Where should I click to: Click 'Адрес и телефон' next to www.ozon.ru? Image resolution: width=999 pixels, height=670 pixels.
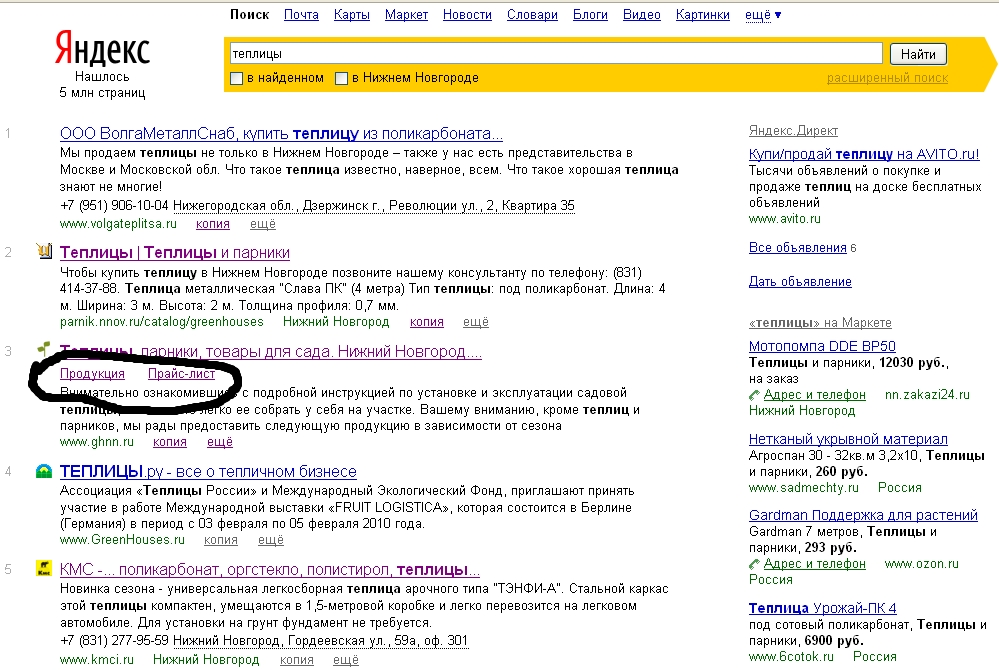(815, 564)
